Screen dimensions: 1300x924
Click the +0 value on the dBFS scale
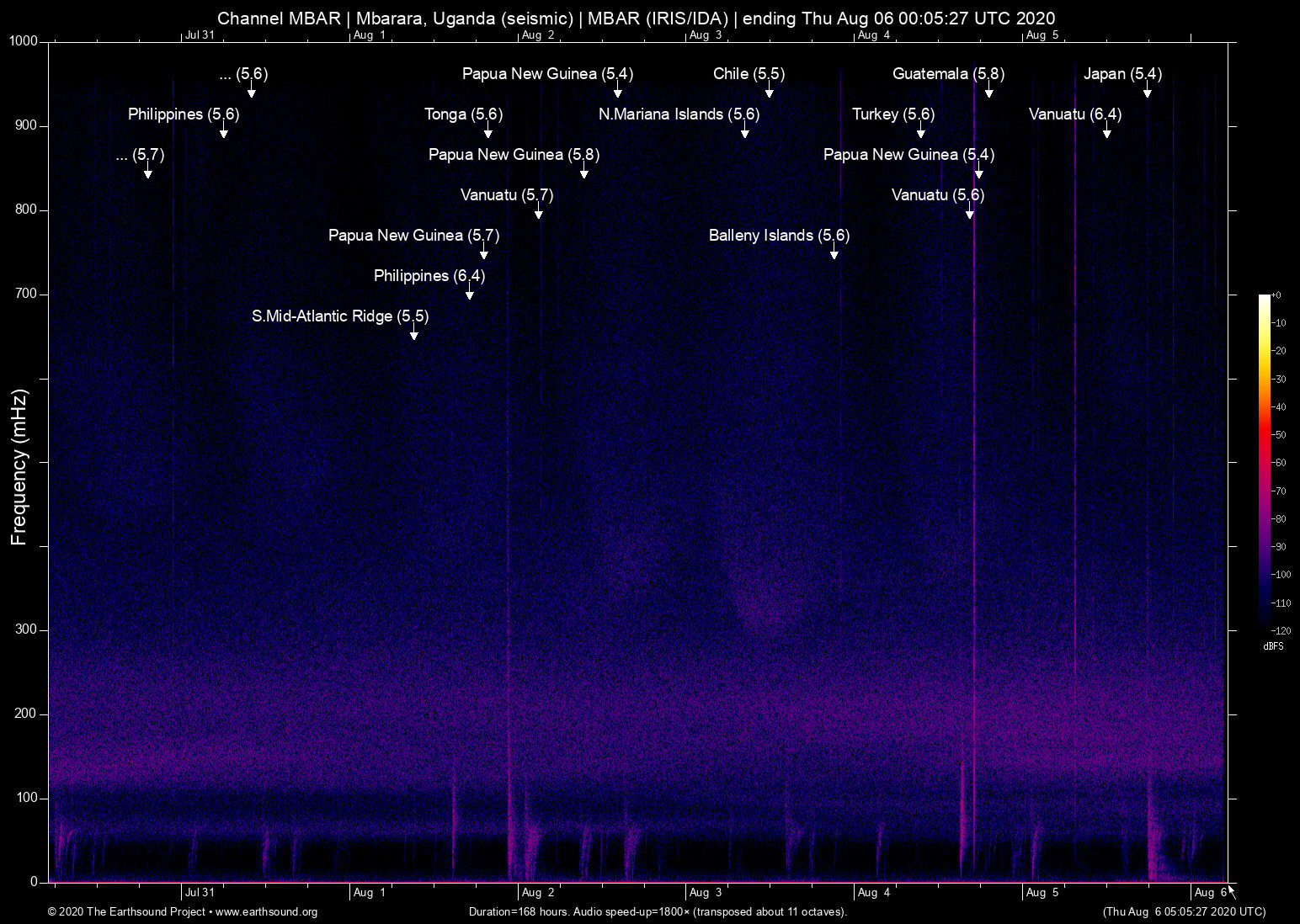click(1276, 295)
